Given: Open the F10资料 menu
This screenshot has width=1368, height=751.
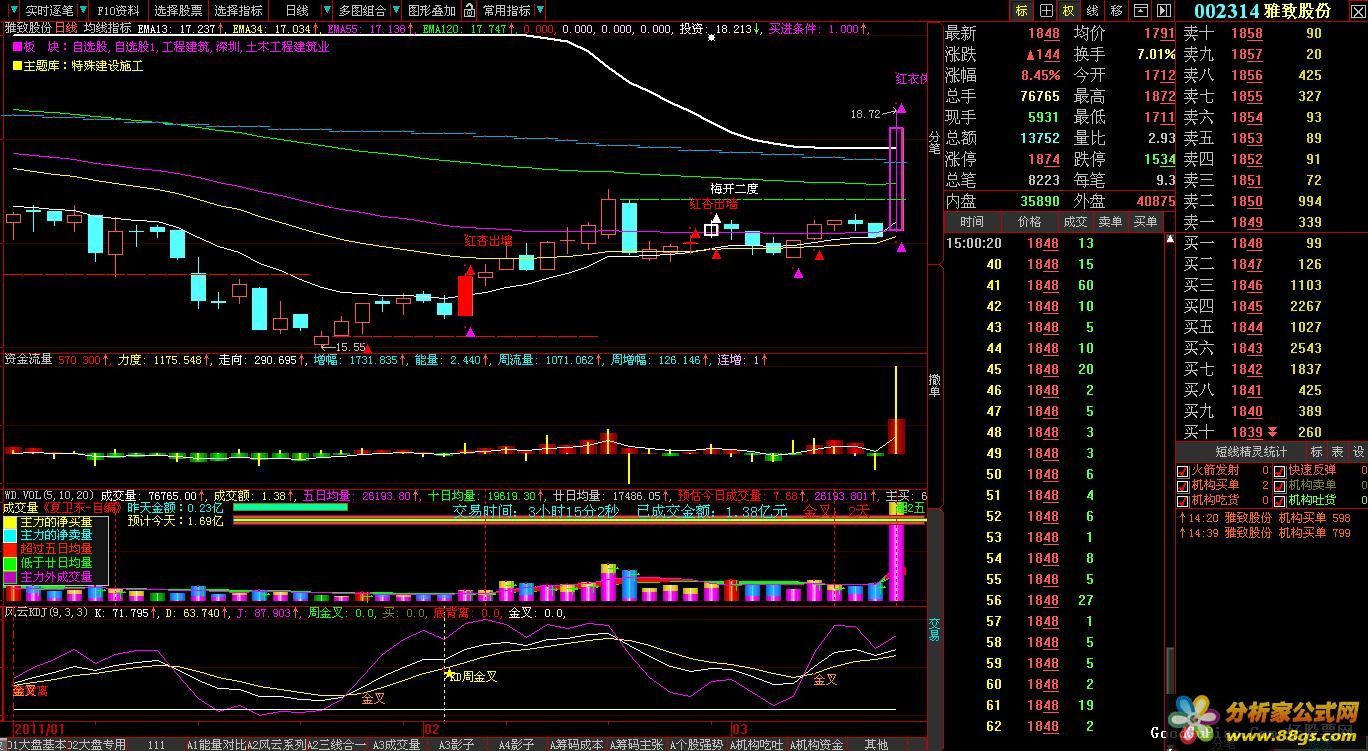Looking at the screenshot, I should [119, 10].
